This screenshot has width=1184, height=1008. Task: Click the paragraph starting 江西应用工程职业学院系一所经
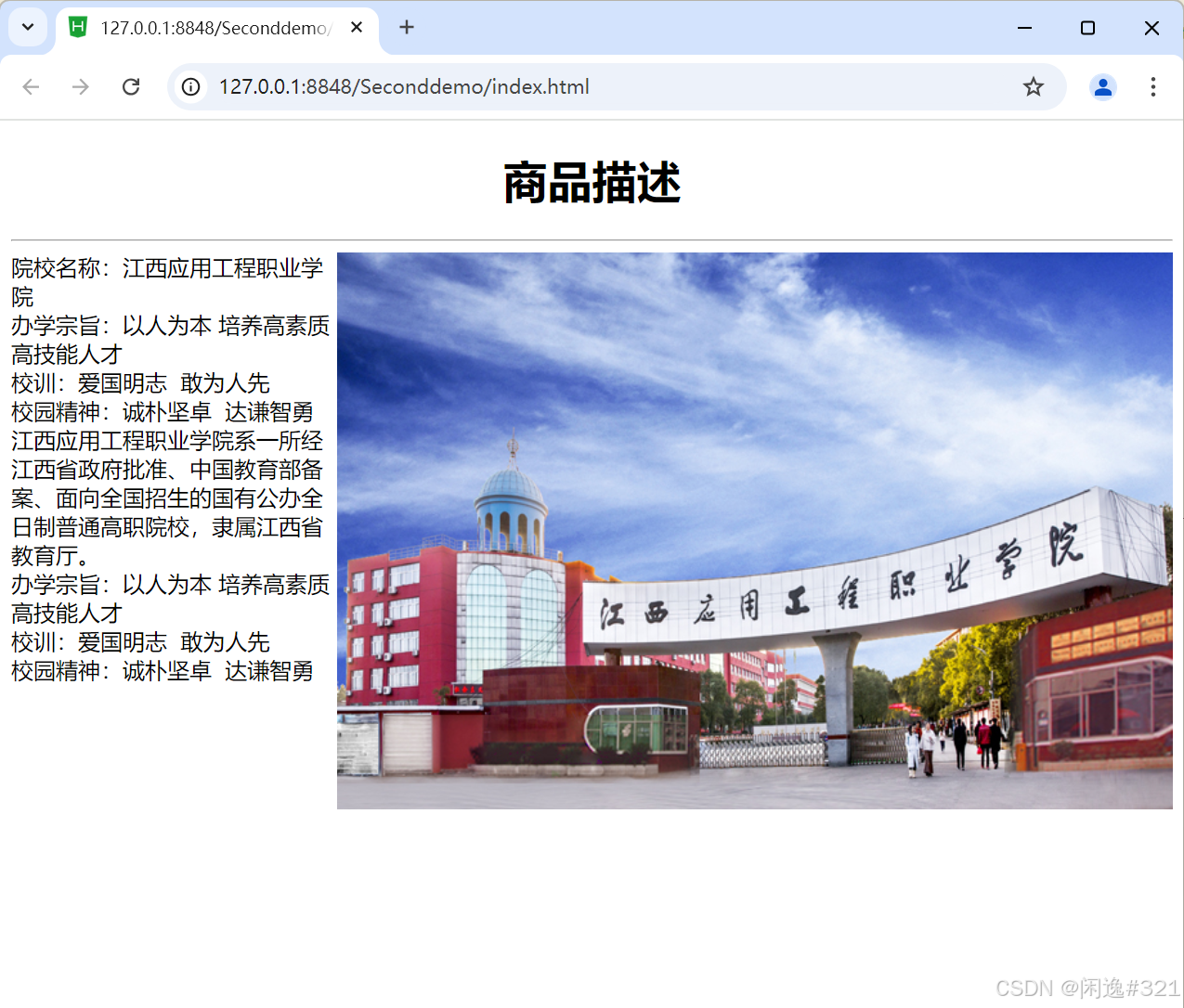click(167, 498)
